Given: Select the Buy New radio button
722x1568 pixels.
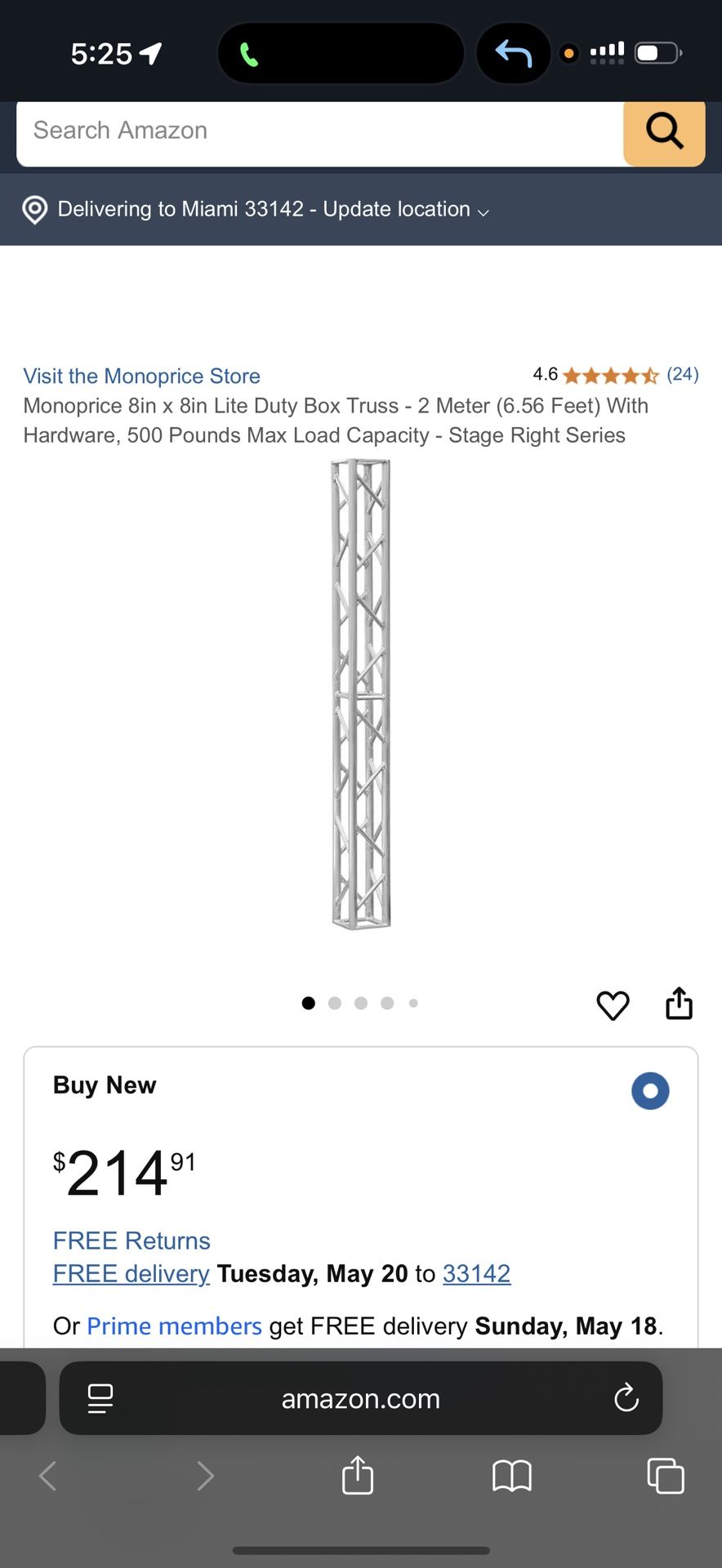Looking at the screenshot, I should click(650, 1091).
